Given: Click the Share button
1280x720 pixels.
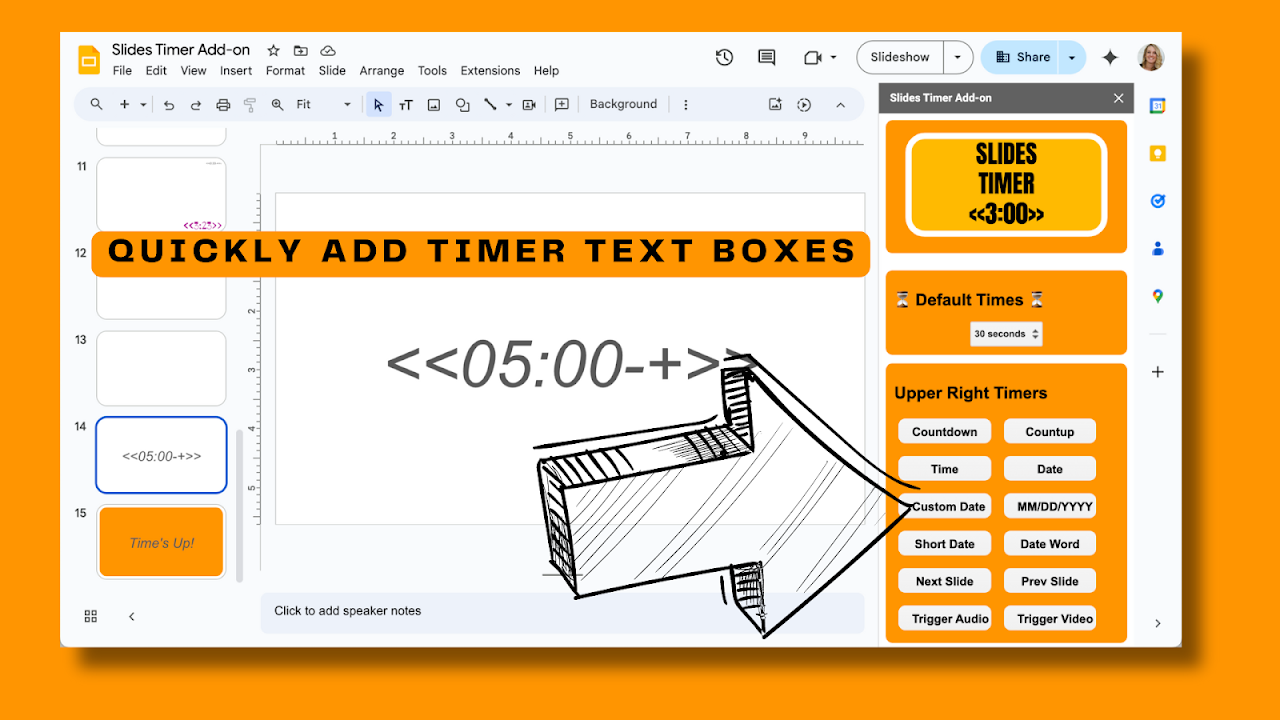Looking at the screenshot, I should click(1022, 57).
